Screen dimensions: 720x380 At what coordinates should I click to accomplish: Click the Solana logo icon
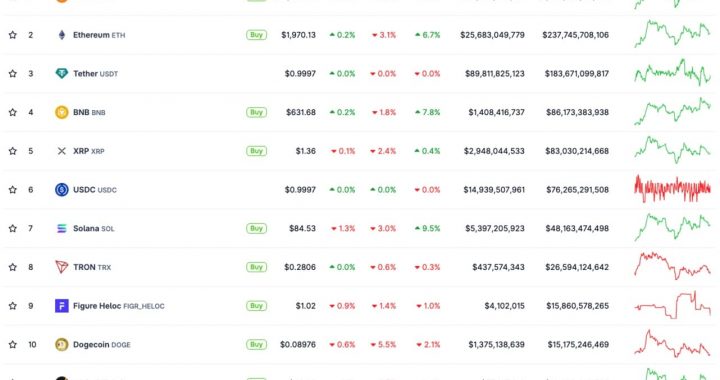point(62,229)
